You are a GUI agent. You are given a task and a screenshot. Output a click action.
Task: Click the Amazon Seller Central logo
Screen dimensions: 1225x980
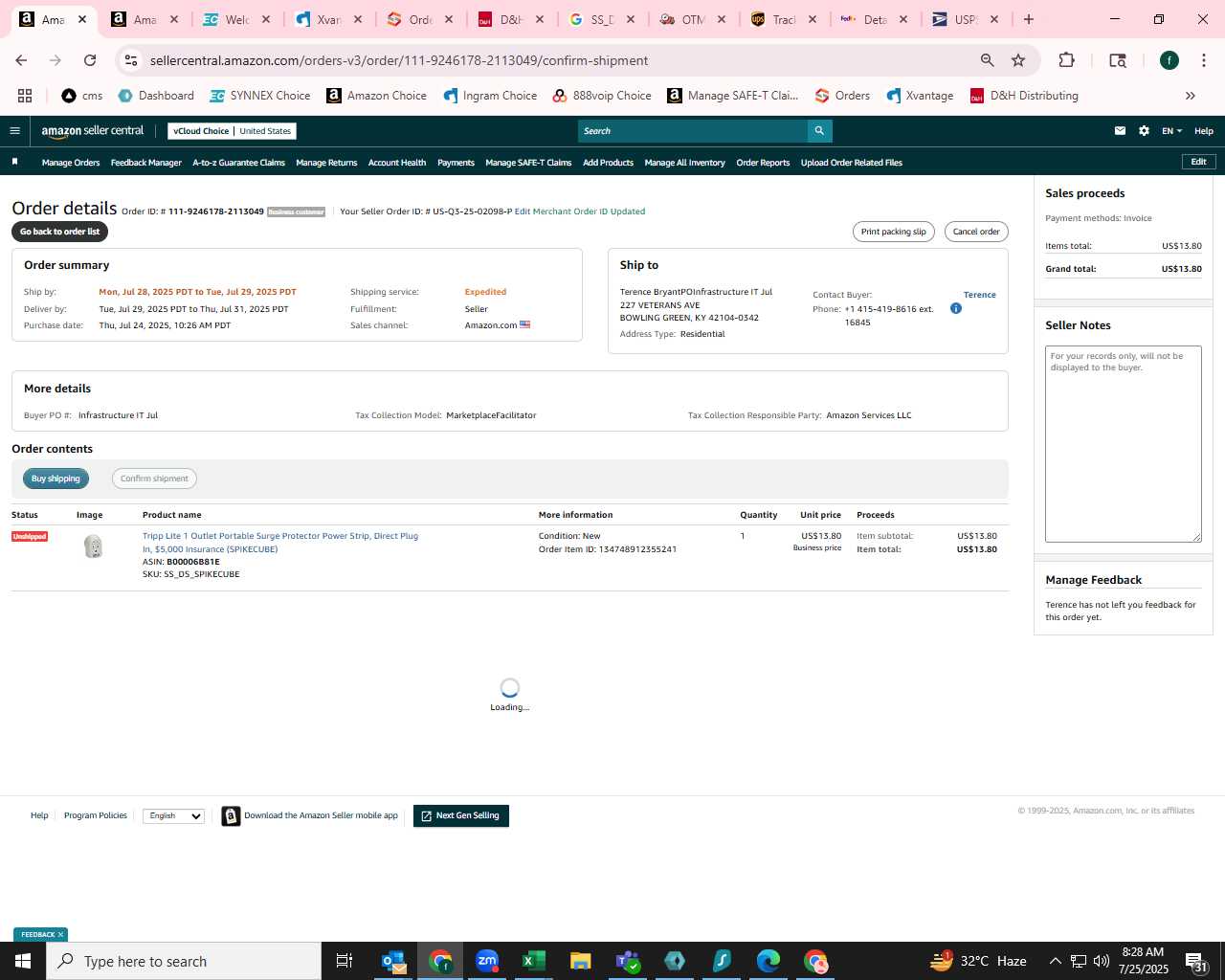point(93,131)
